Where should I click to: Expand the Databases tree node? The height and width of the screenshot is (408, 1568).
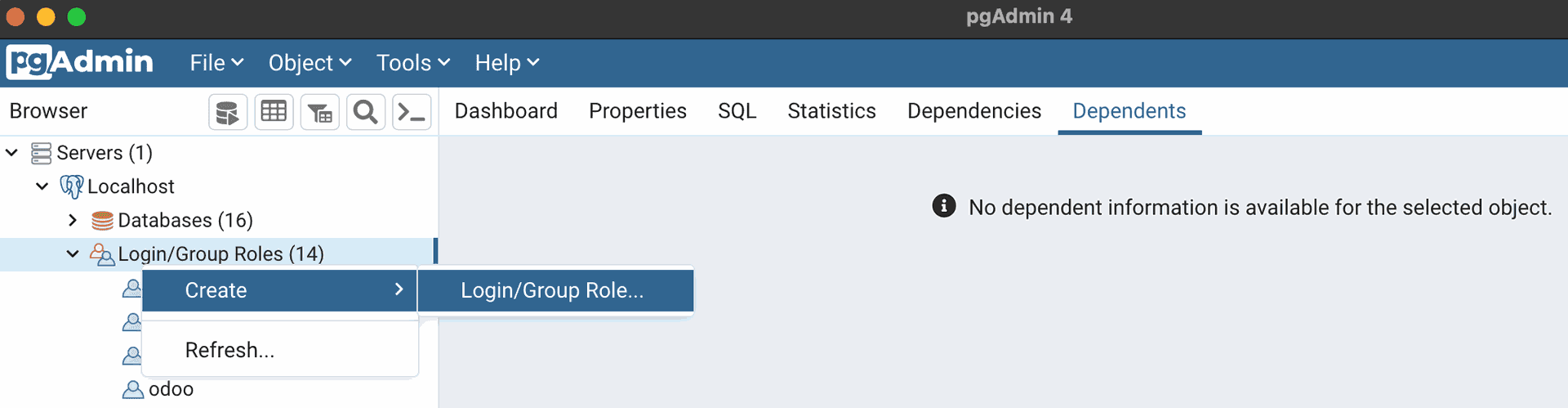tap(73, 221)
